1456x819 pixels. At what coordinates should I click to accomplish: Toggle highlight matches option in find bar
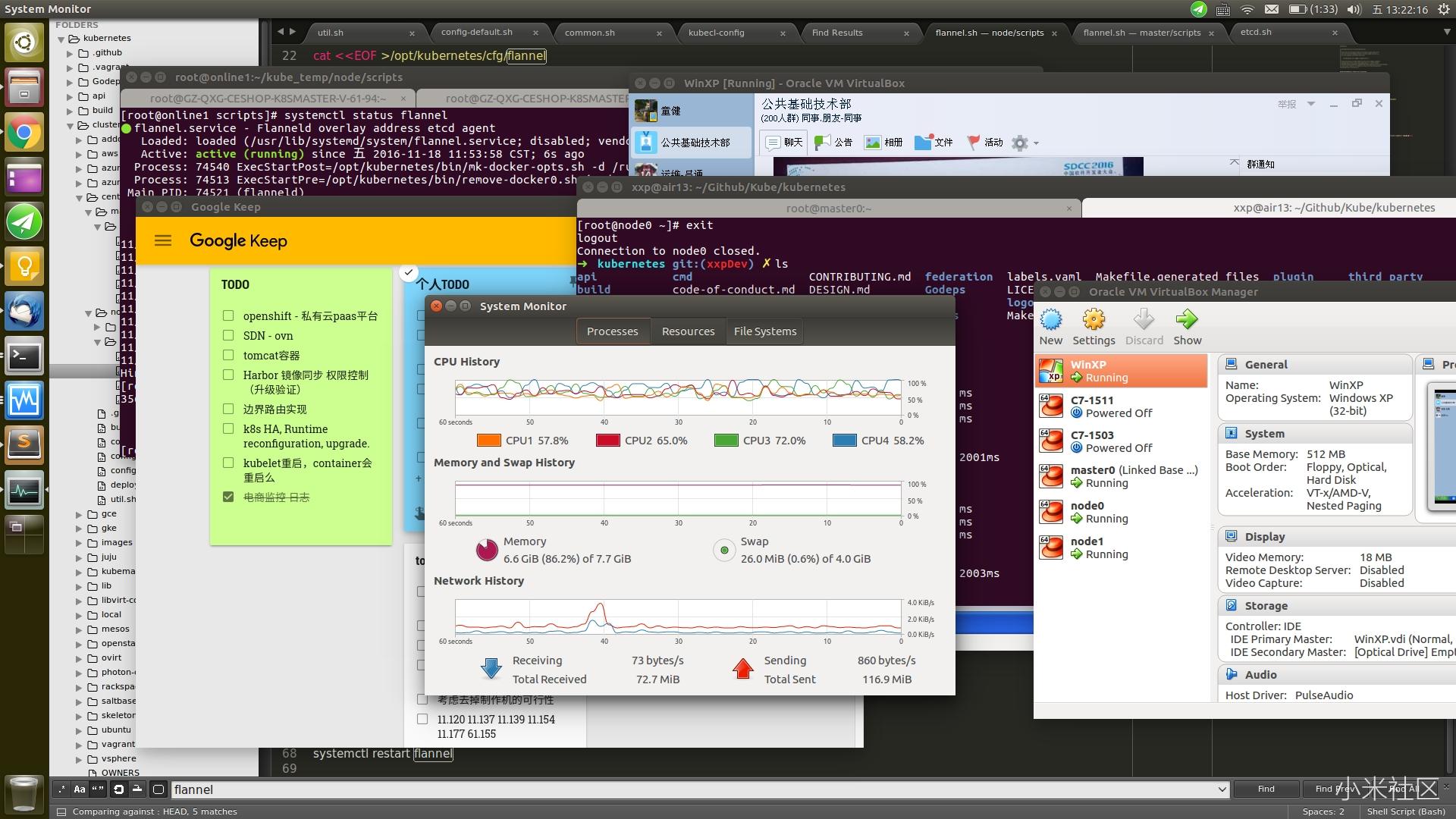[158, 789]
